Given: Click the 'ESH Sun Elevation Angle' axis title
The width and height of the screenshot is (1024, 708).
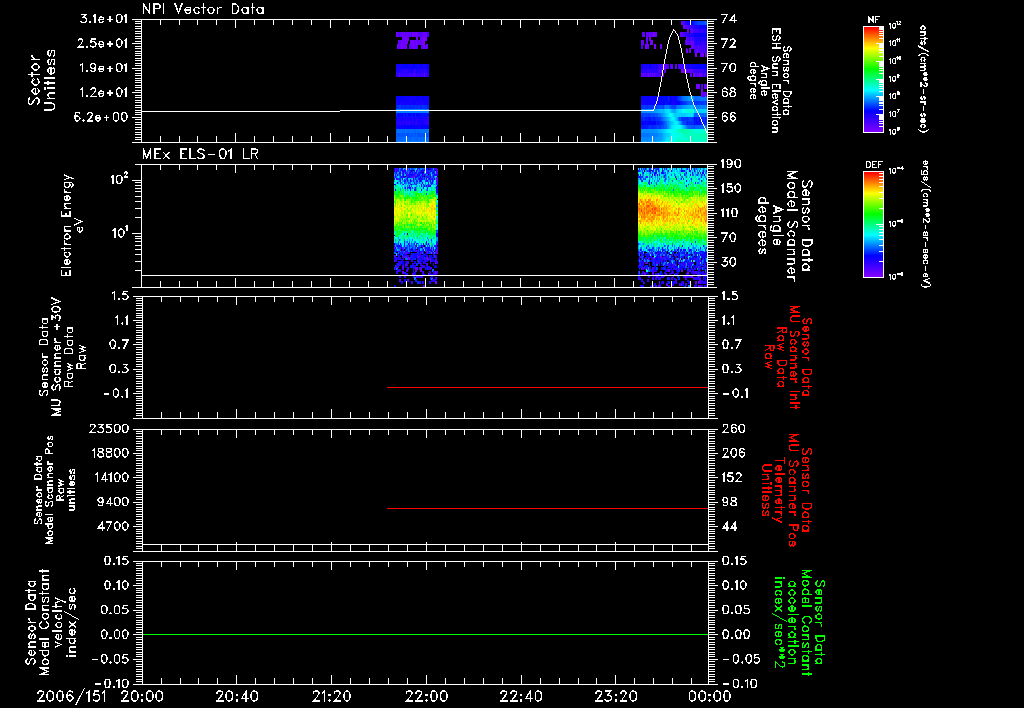Looking at the screenshot, I should click(x=770, y=80).
